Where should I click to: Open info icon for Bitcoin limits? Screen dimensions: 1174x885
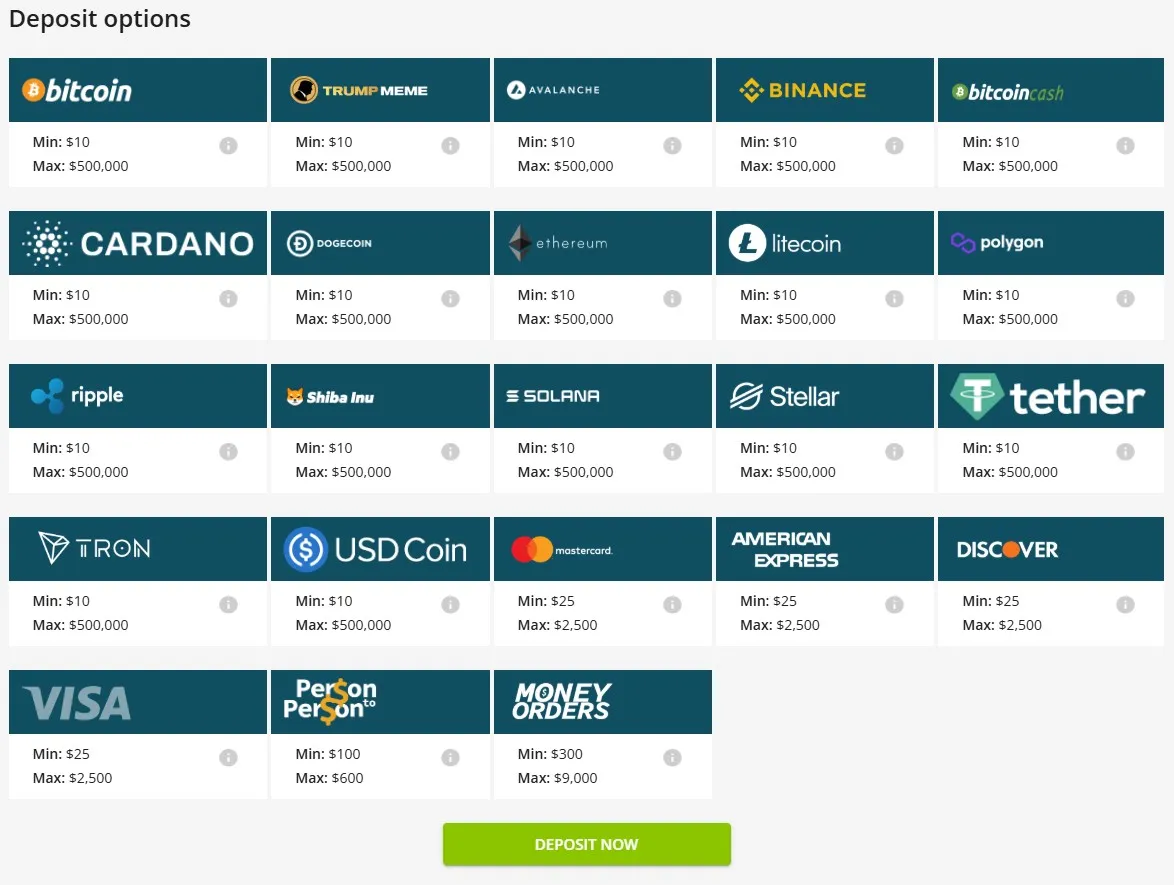click(228, 145)
